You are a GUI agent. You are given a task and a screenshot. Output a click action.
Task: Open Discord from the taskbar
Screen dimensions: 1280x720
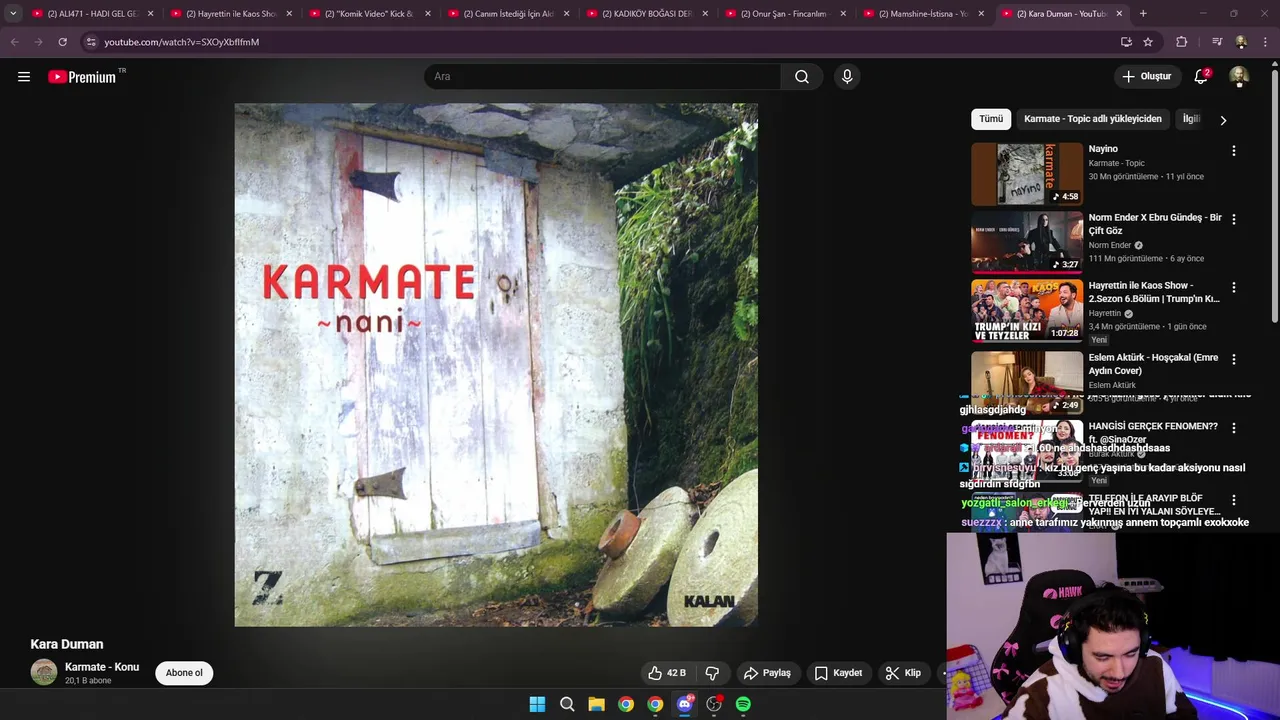coord(684,704)
